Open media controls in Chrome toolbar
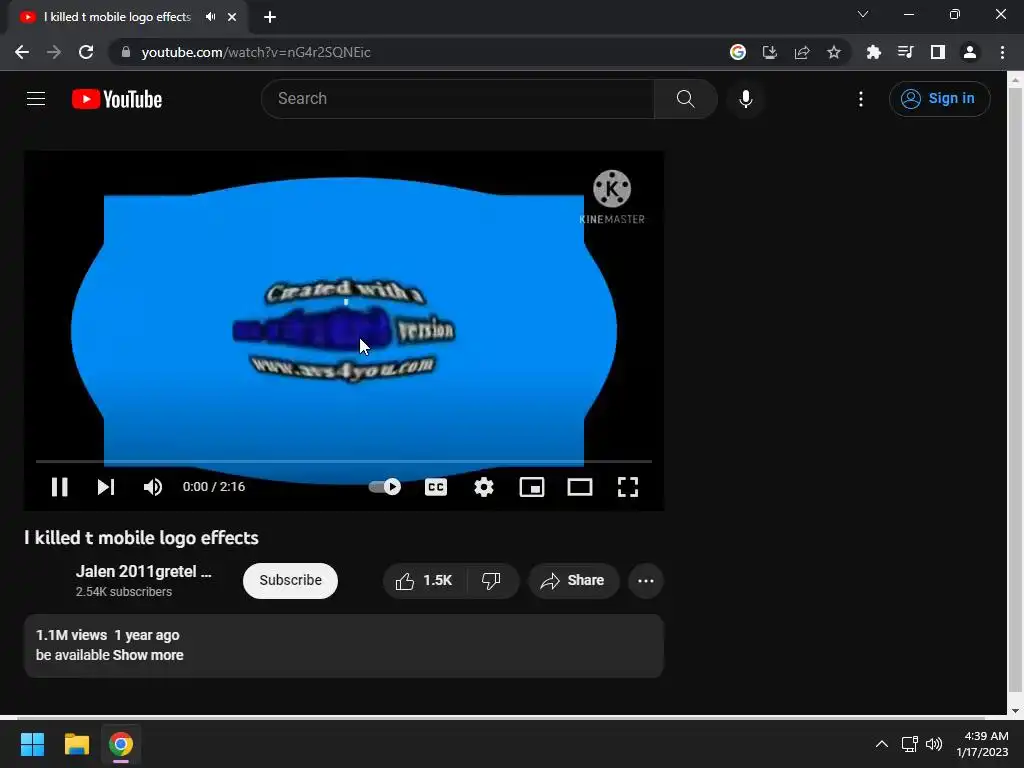1024x768 pixels. (906, 52)
